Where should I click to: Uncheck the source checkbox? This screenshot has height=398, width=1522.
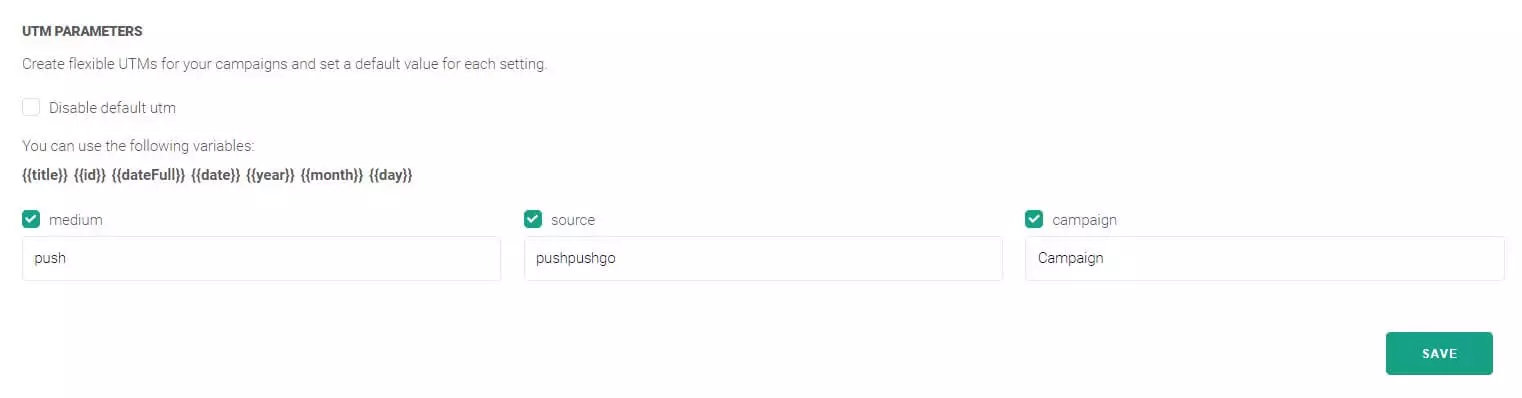(x=533, y=219)
